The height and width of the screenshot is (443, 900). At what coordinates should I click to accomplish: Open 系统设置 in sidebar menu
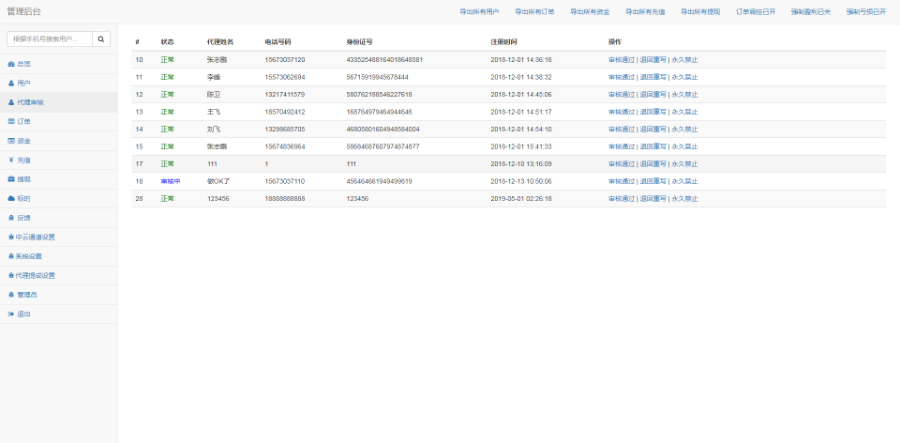pos(31,256)
